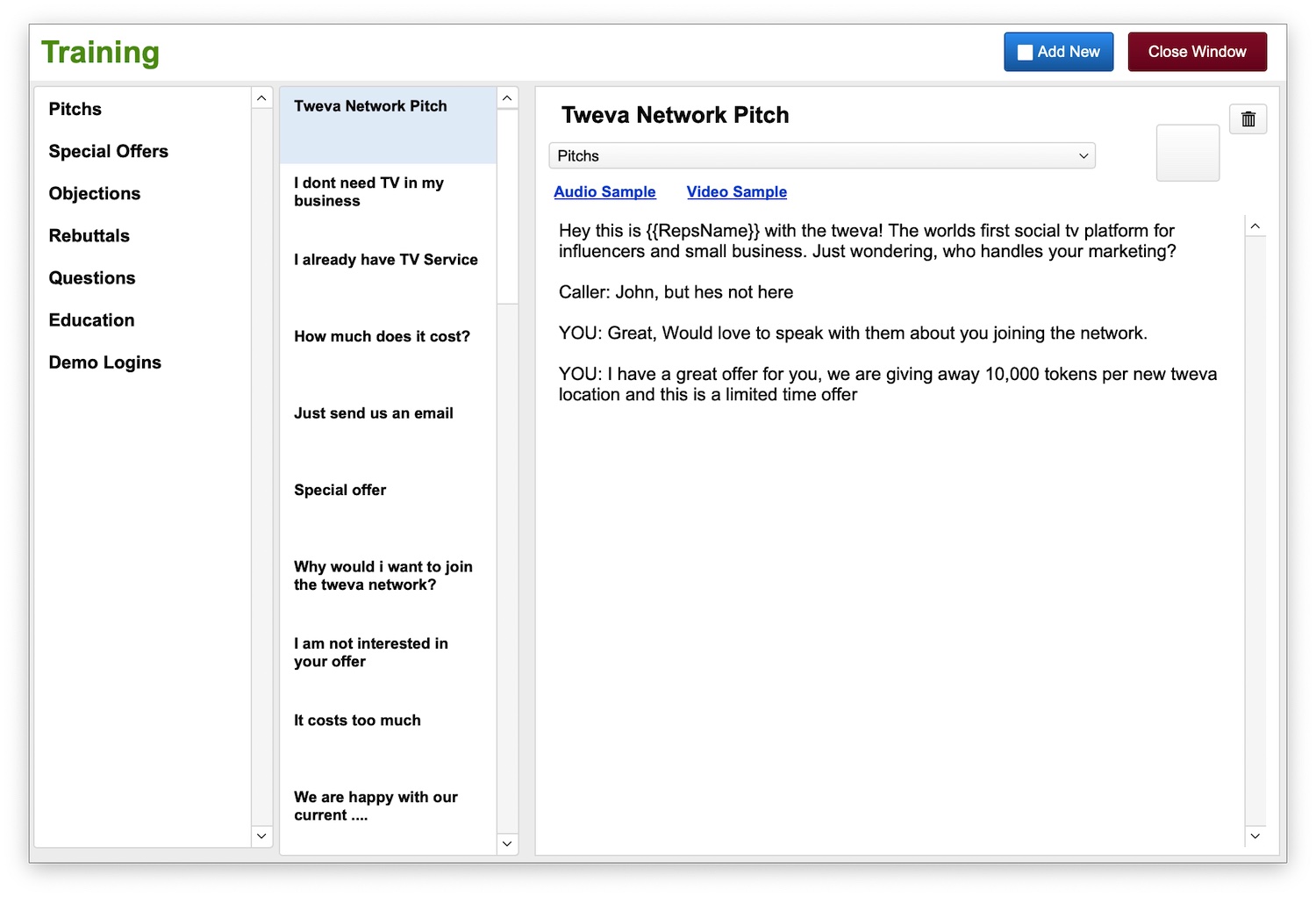This screenshot has width=1316, height=897.
Task: Click the blank thumbnail box beside the dropdown
Action: pos(1187,154)
